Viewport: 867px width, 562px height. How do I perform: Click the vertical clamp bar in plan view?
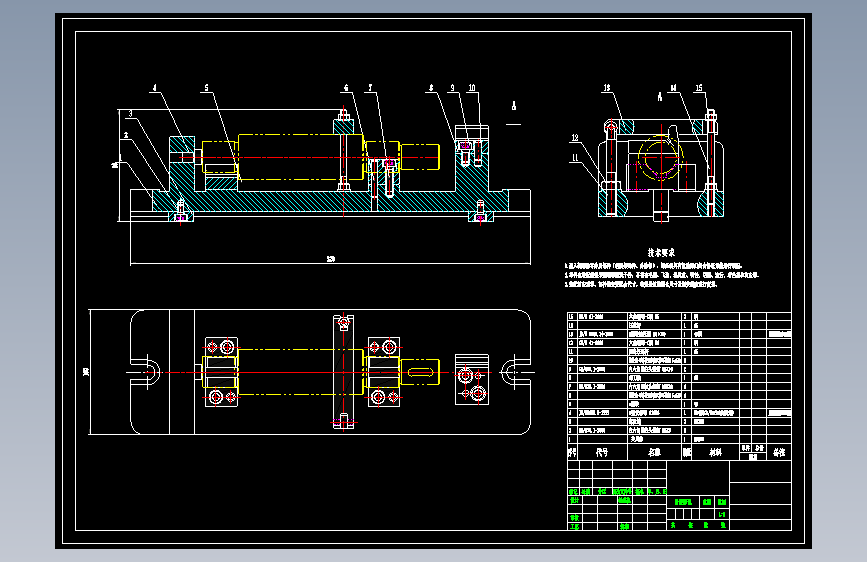343,372
